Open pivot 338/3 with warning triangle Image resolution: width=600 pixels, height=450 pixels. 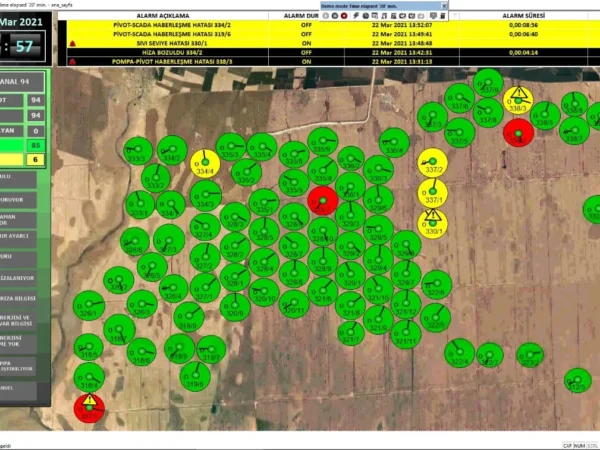pos(518,99)
